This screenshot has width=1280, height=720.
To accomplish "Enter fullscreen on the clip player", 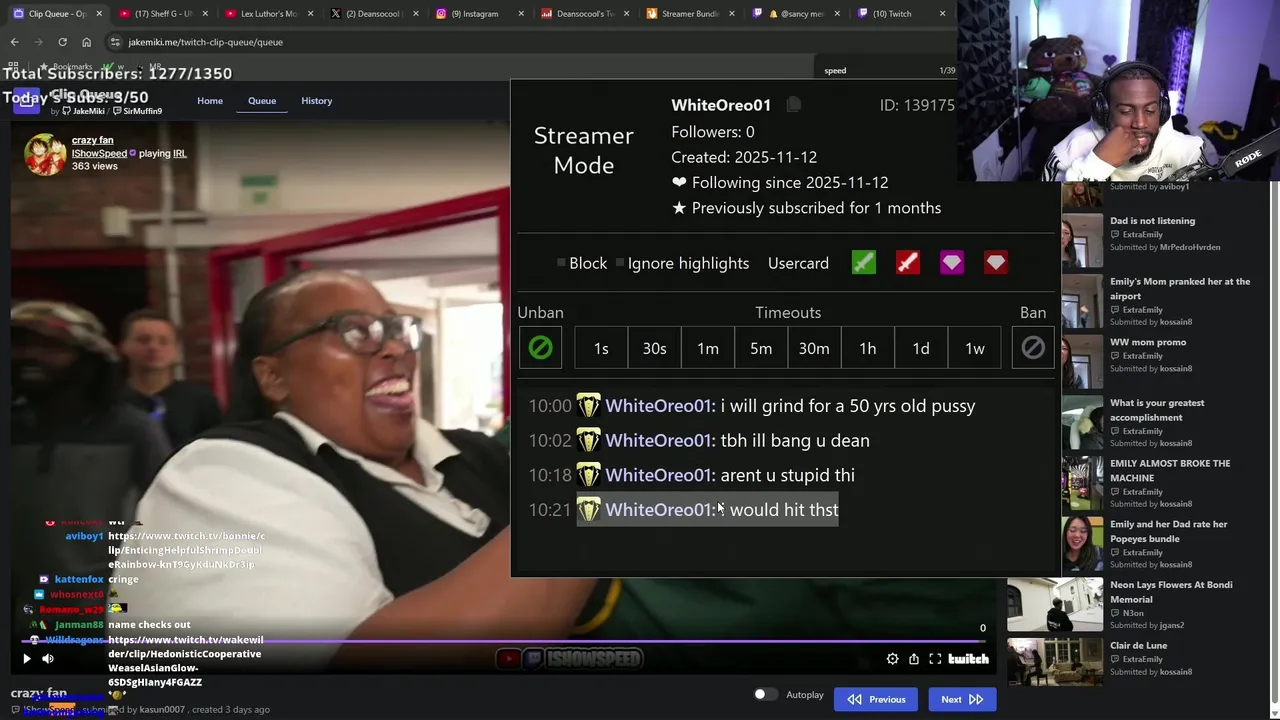I will pos(935,658).
